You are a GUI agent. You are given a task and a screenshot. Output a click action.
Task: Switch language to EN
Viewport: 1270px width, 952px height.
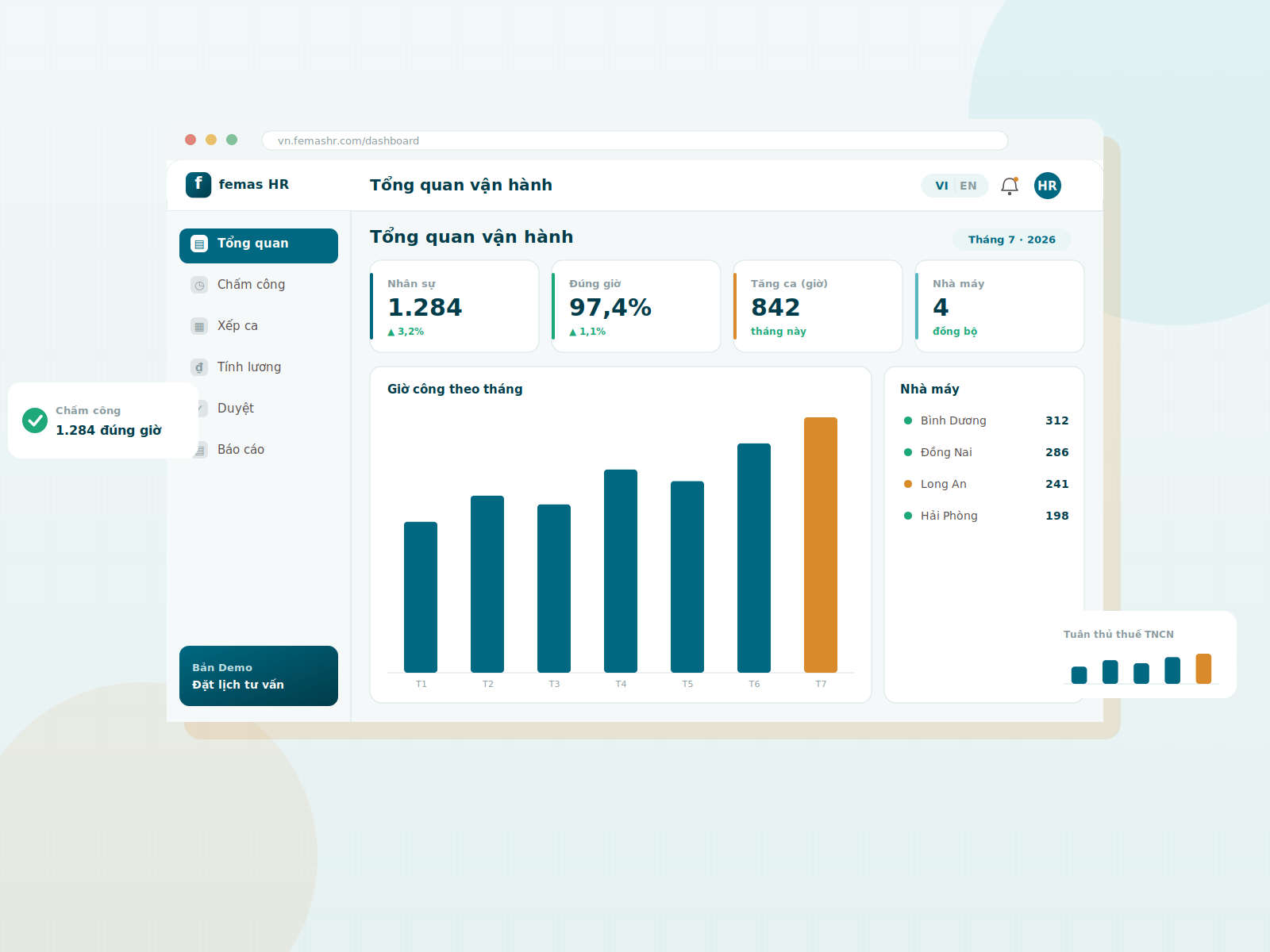coord(968,186)
